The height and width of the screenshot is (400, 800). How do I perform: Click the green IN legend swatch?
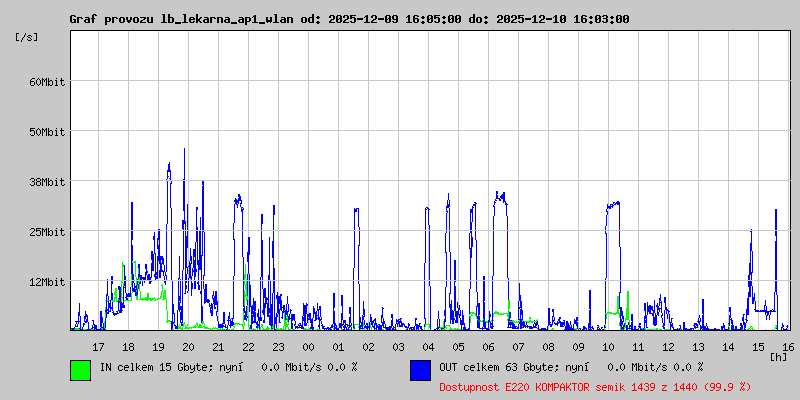tap(80, 370)
